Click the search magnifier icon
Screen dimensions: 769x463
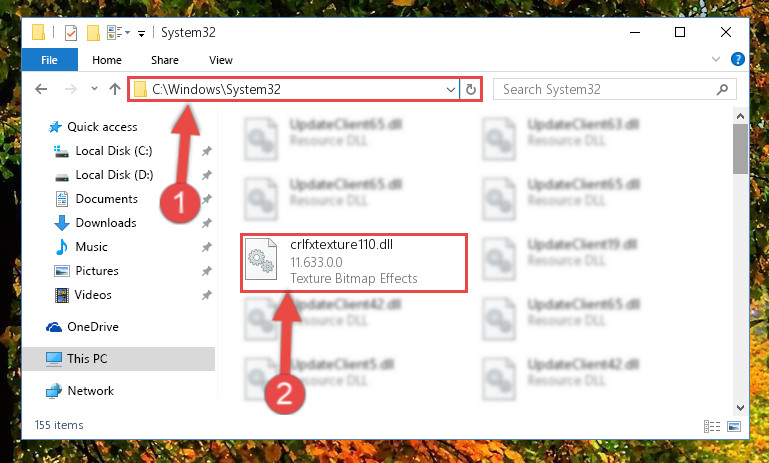(722, 89)
